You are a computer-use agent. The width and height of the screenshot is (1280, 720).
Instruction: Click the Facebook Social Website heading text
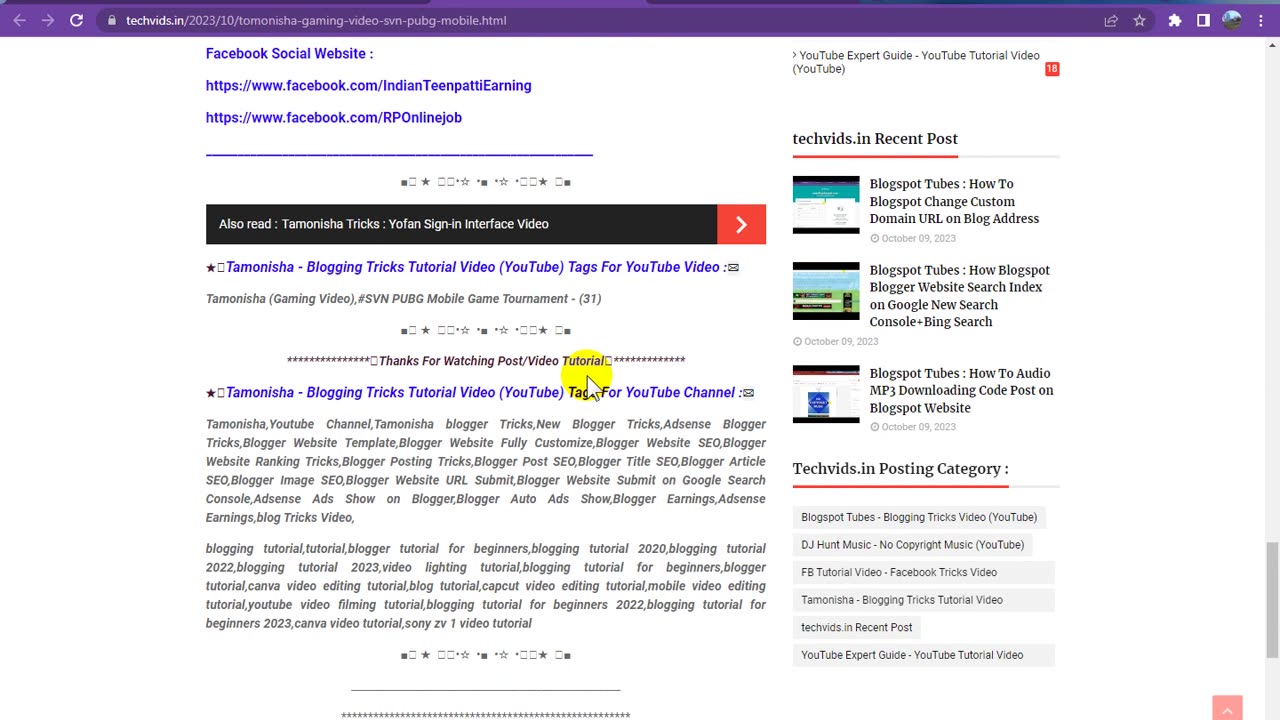tap(289, 54)
